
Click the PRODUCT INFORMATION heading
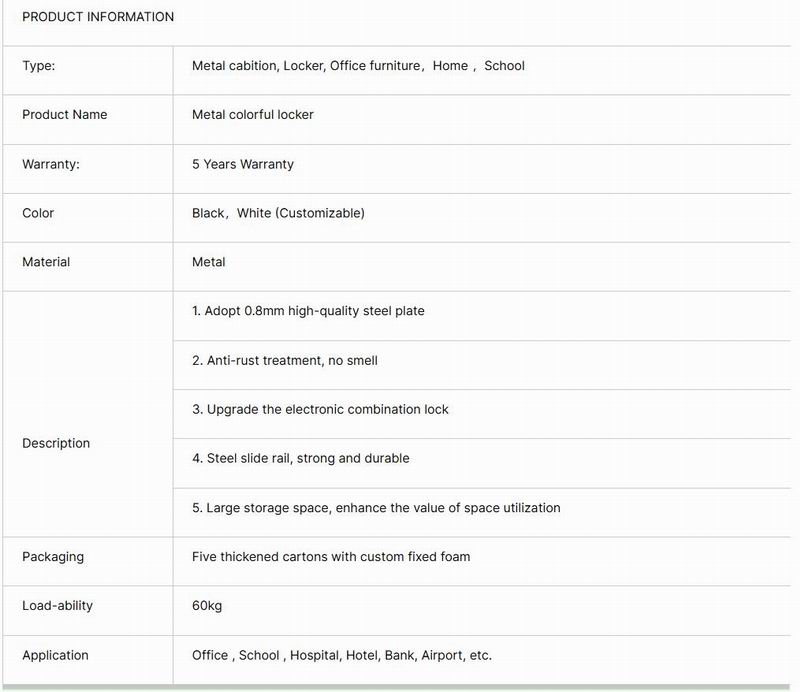point(98,17)
